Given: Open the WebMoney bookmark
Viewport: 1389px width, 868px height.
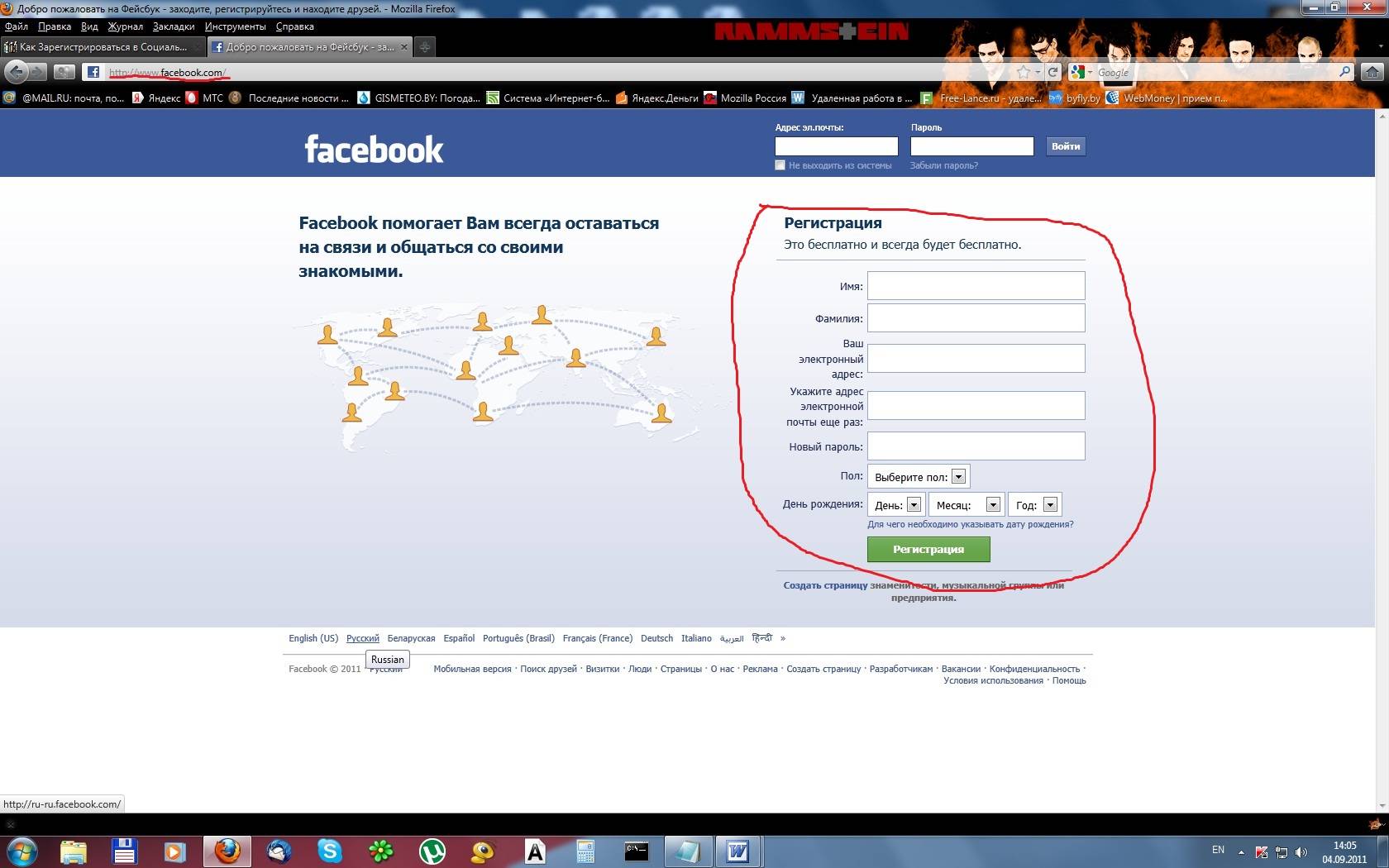Looking at the screenshot, I should tap(1167, 98).
